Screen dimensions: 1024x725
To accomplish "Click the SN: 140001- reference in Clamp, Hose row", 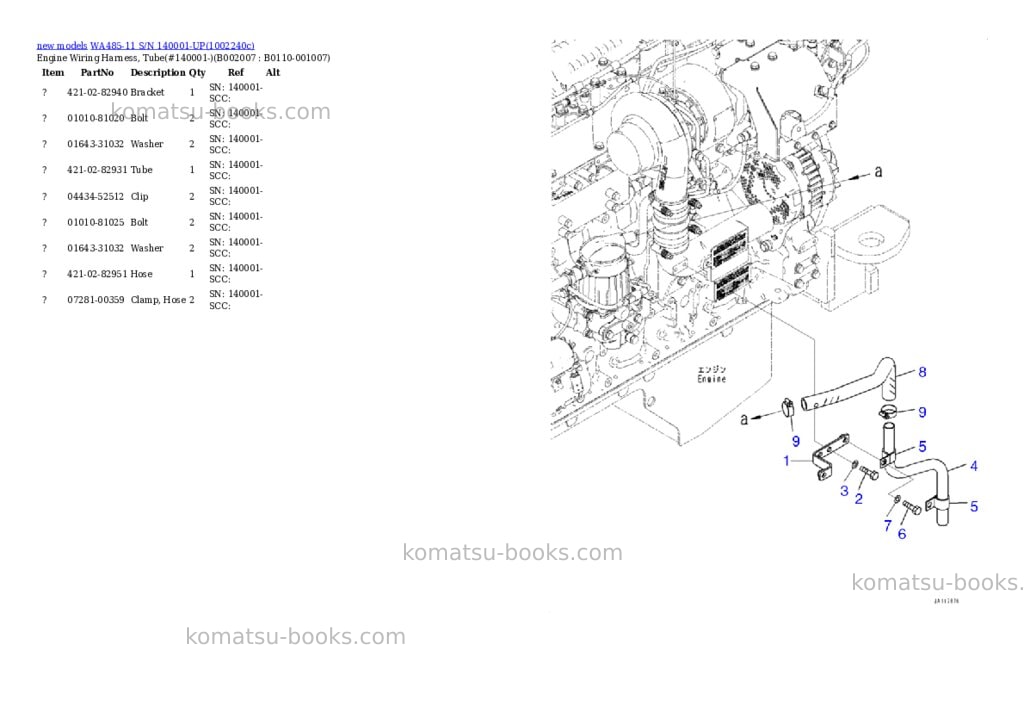I will (x=236, y=294).
